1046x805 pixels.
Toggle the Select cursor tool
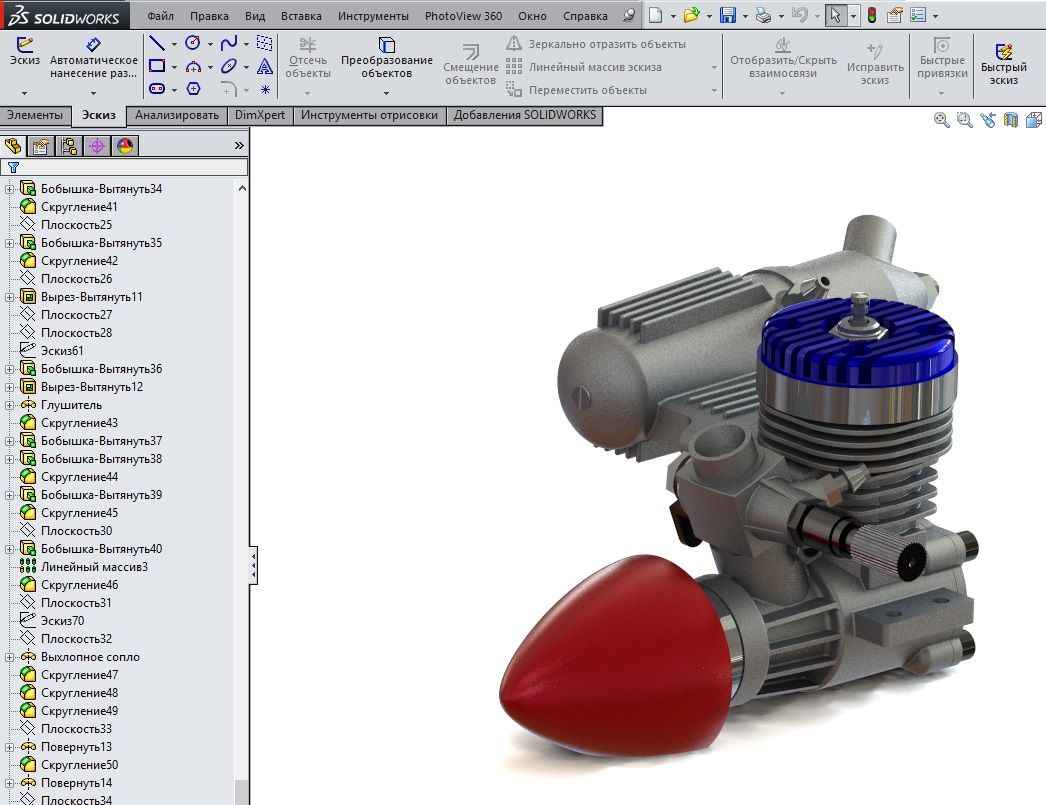pos(835,15)
